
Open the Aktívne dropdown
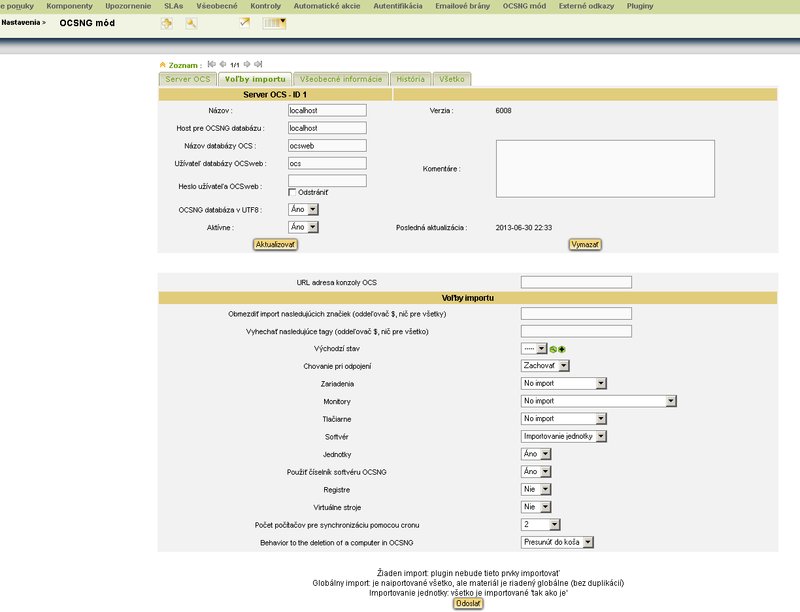(x=304, y=227)
